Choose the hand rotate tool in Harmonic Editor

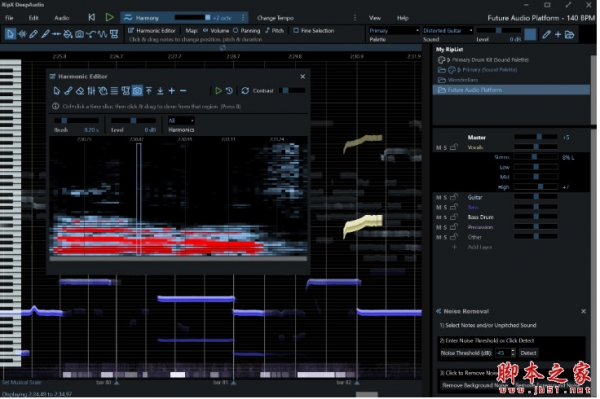point(103,91)
